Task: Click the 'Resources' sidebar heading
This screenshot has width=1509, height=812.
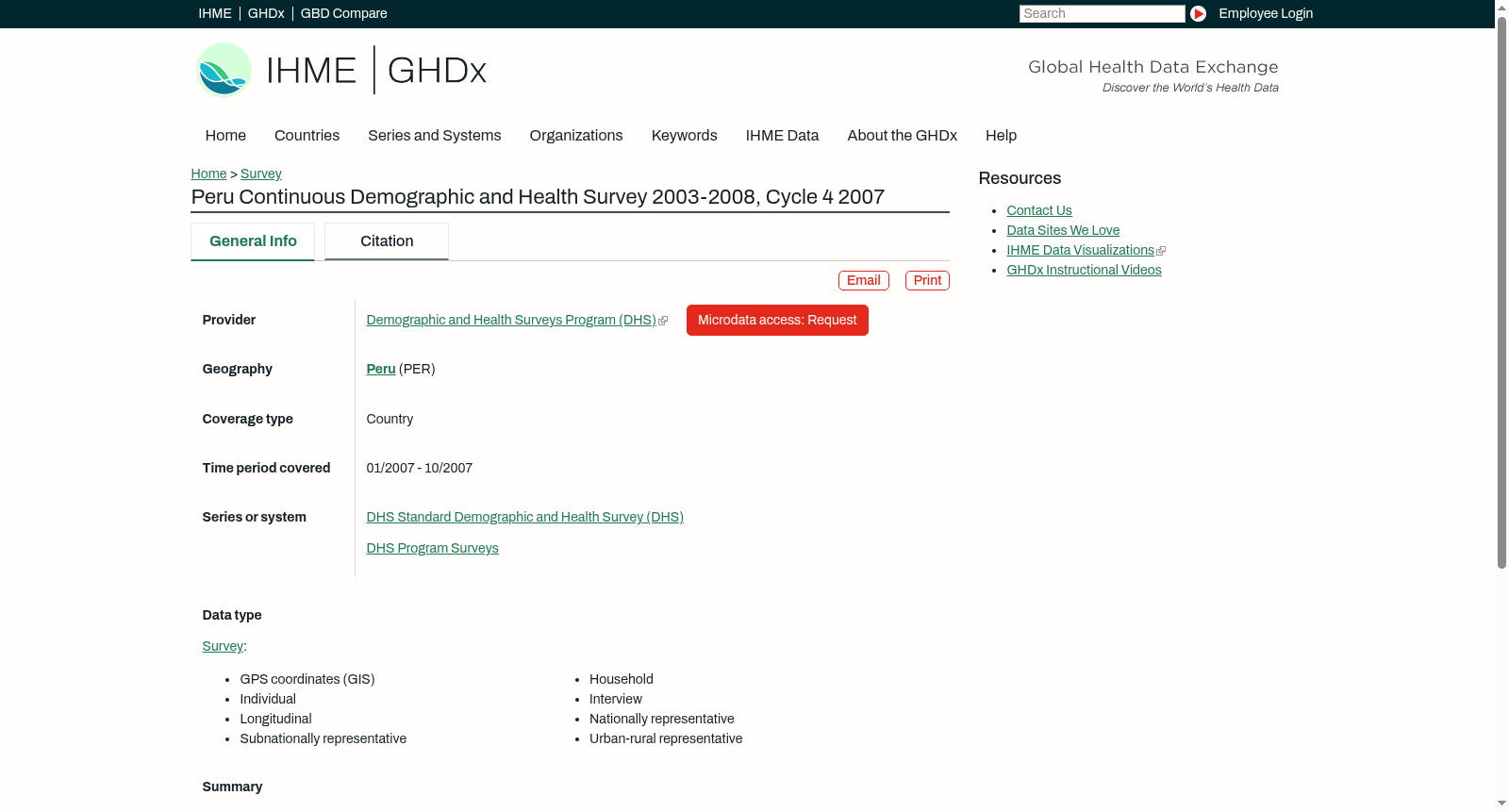Action: (x=1020, y=178)
